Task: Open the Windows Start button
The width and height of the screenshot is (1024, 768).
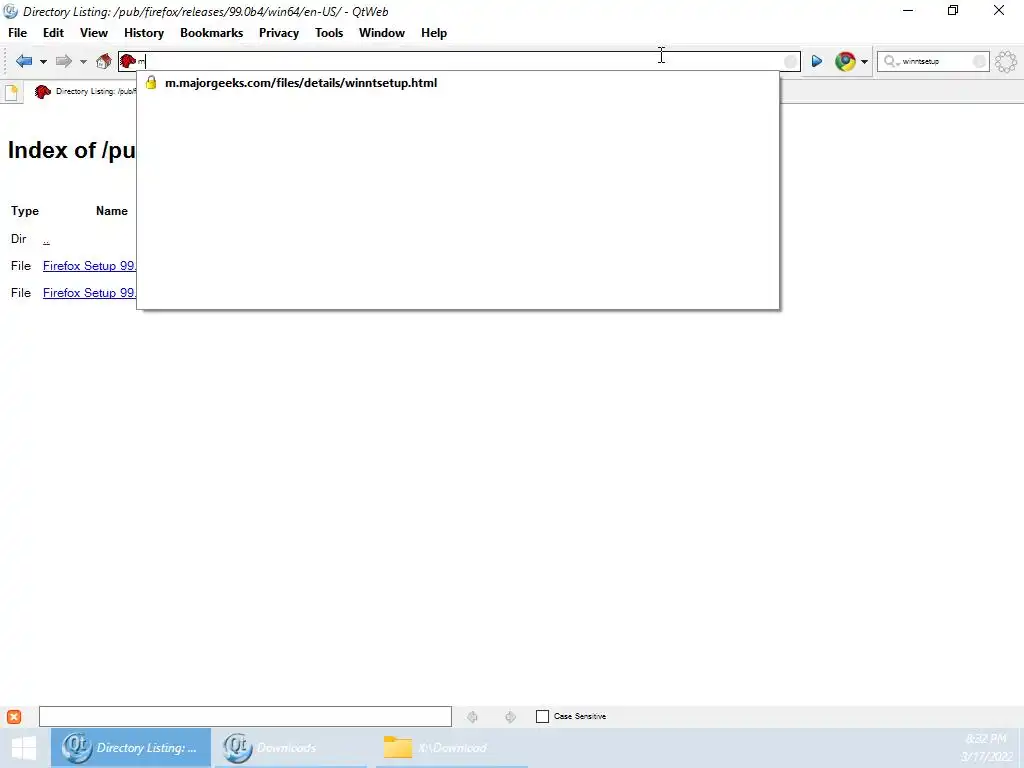Action: click(x=24, y=748)
